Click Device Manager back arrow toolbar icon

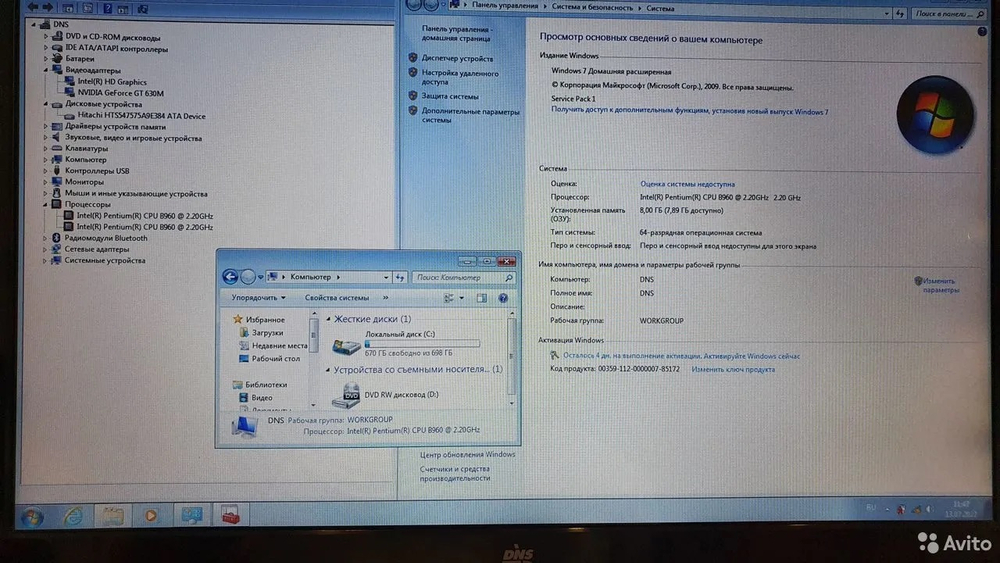pos(33,8)
